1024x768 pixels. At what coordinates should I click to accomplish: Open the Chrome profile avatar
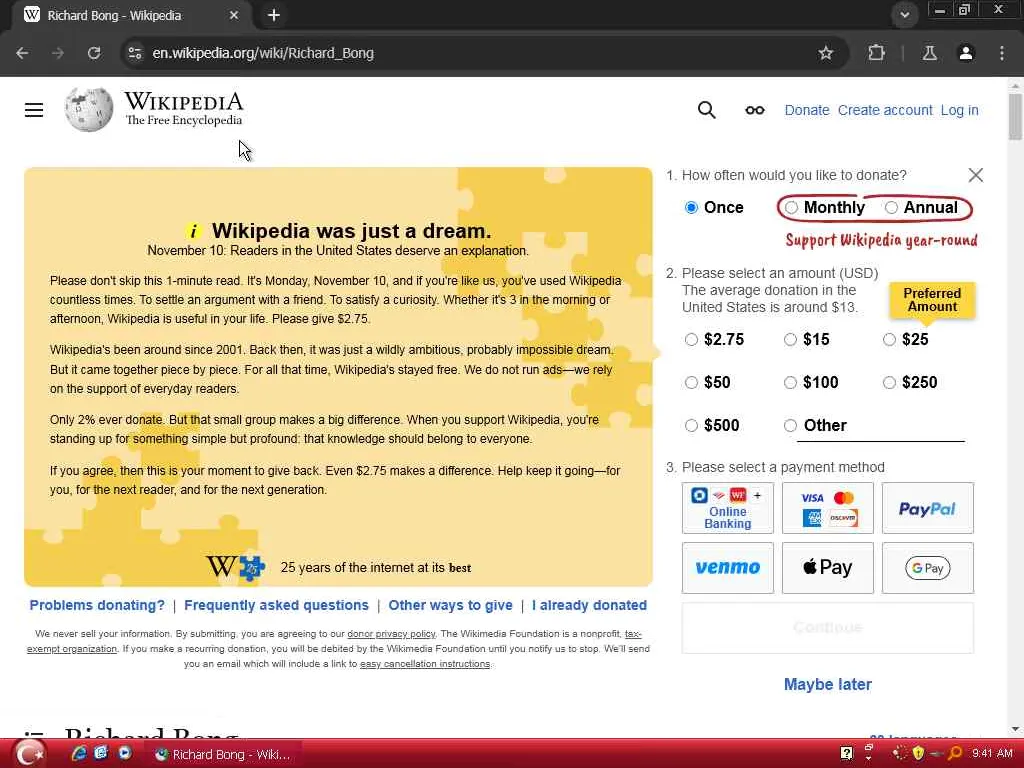click(966, 53)
